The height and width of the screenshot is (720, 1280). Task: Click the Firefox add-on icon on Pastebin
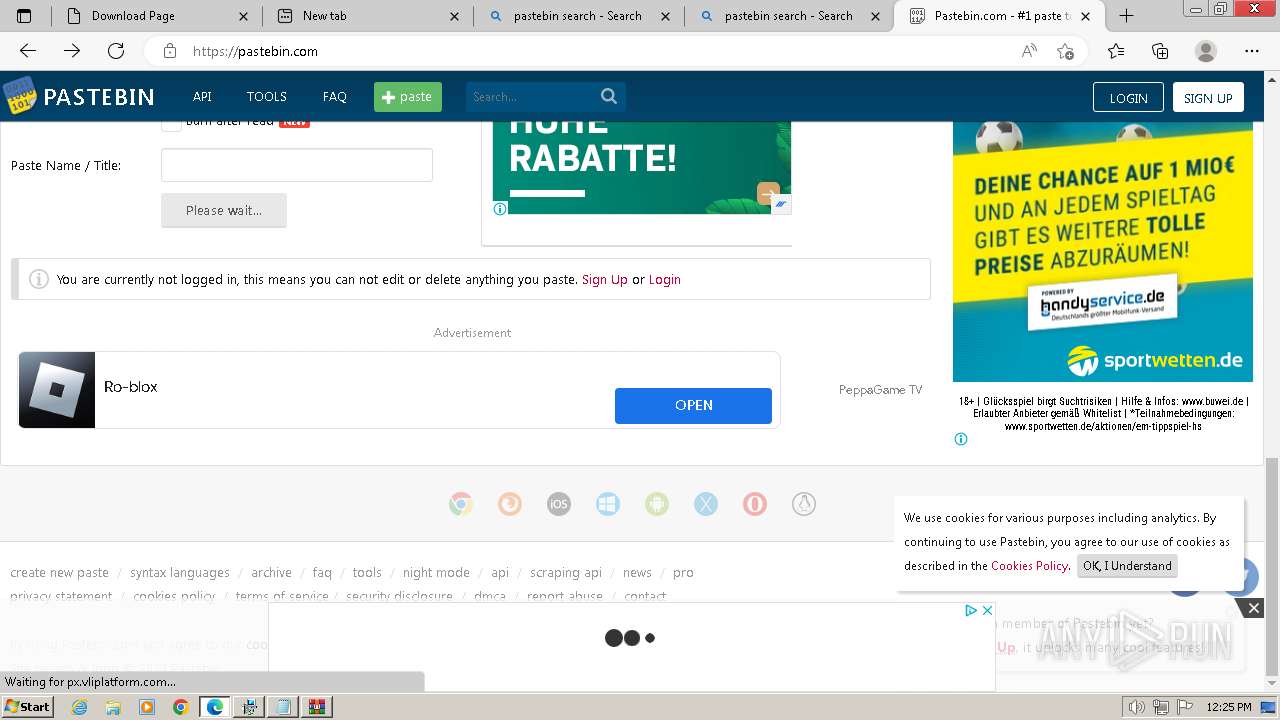click(510, 504)
